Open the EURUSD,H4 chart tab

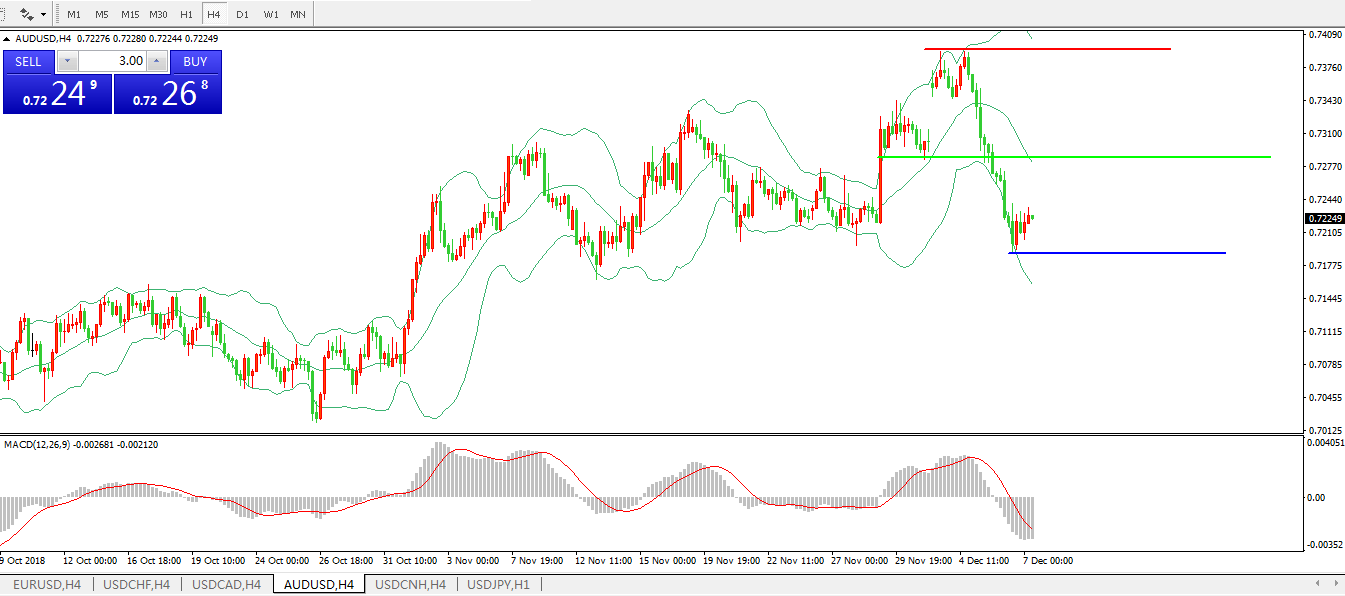pyautogui.click(x=45, y=584)
